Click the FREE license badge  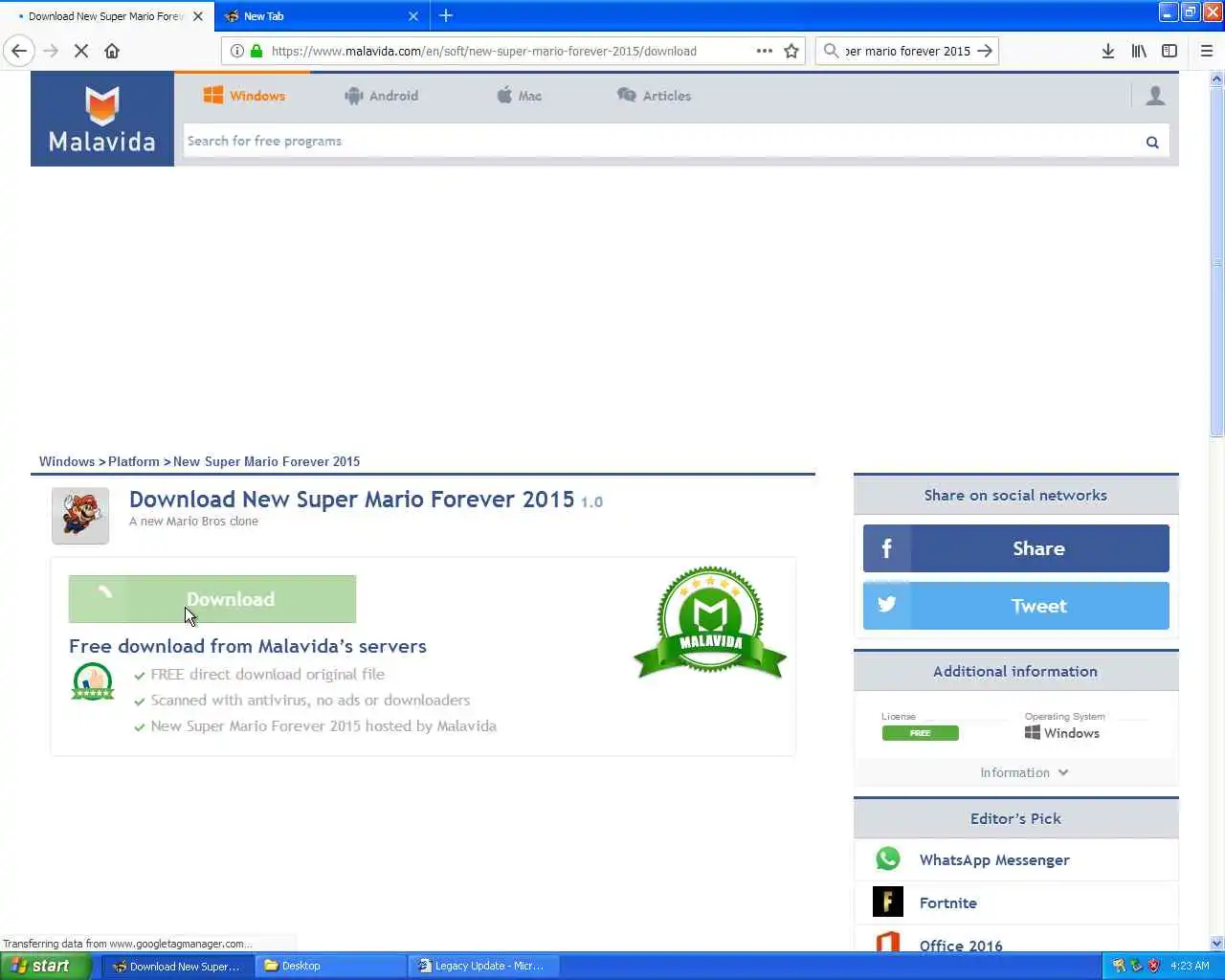pos(920,733)
